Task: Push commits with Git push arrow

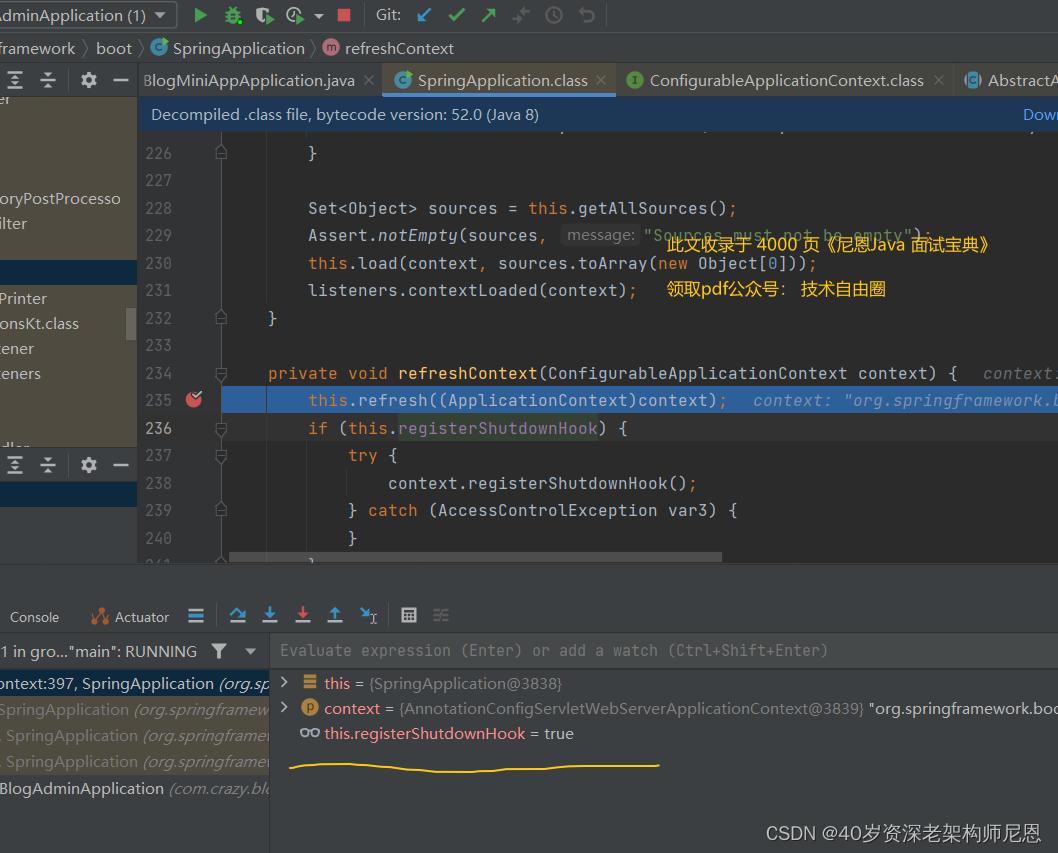Action: click(x=488, y=15)
